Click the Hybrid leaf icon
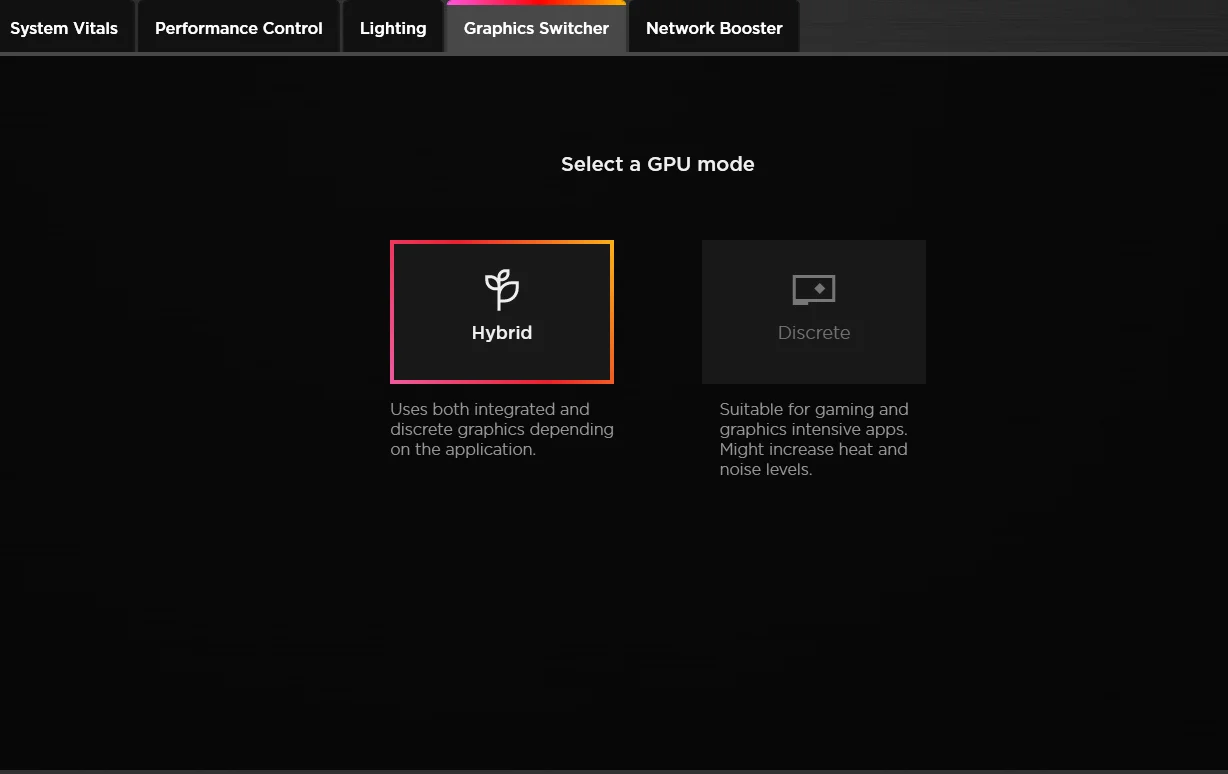The width and height of the screenshot is (1228, 774). 502,290
